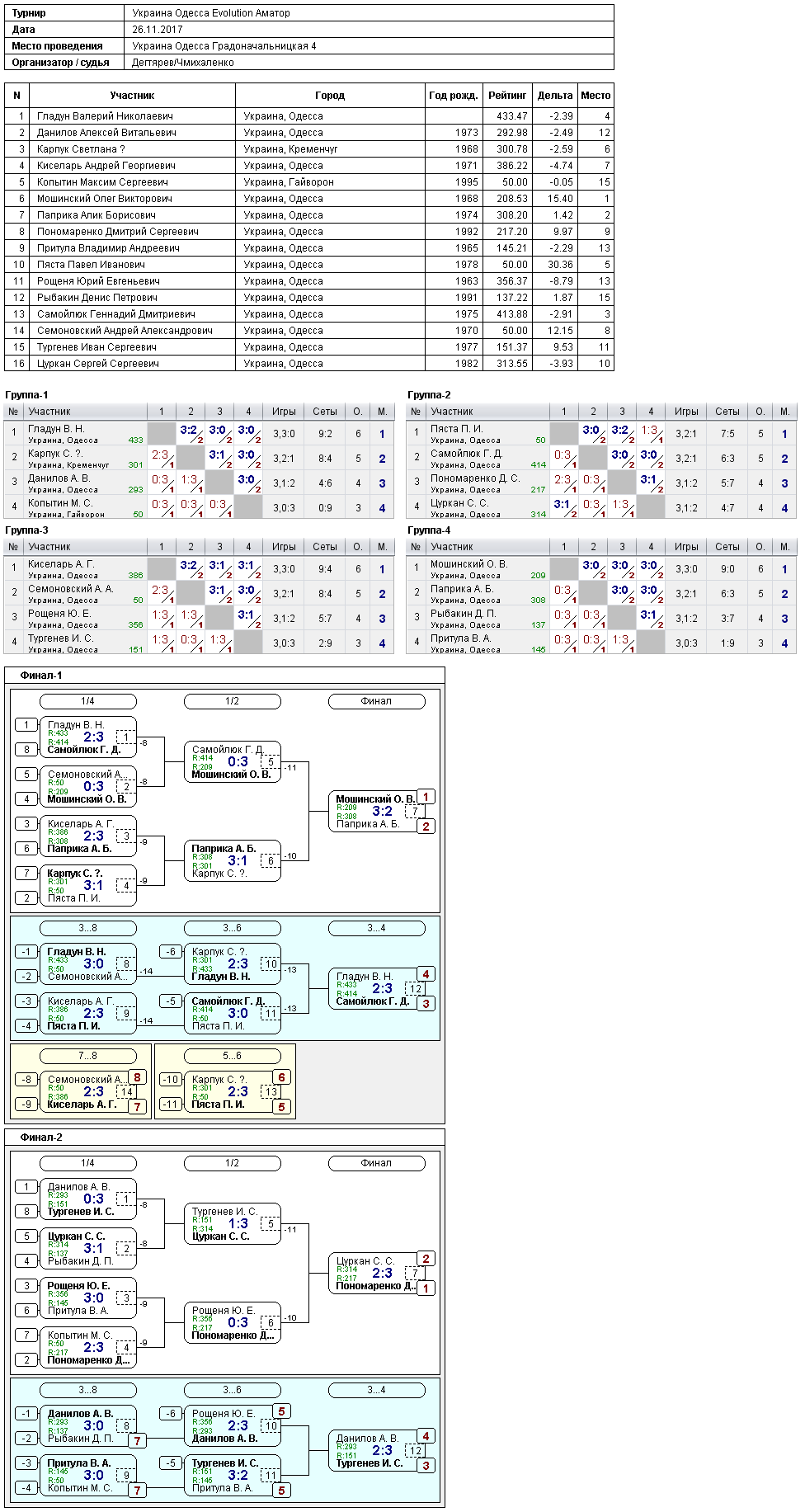The height and width of the screenshot is (1512, 805).
Task: Open the Группа-4 table title
Action: [429, 530]
